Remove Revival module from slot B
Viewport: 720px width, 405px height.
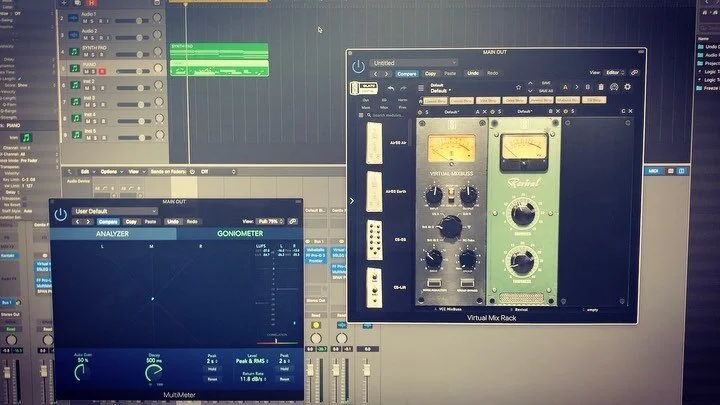(558, 112)
